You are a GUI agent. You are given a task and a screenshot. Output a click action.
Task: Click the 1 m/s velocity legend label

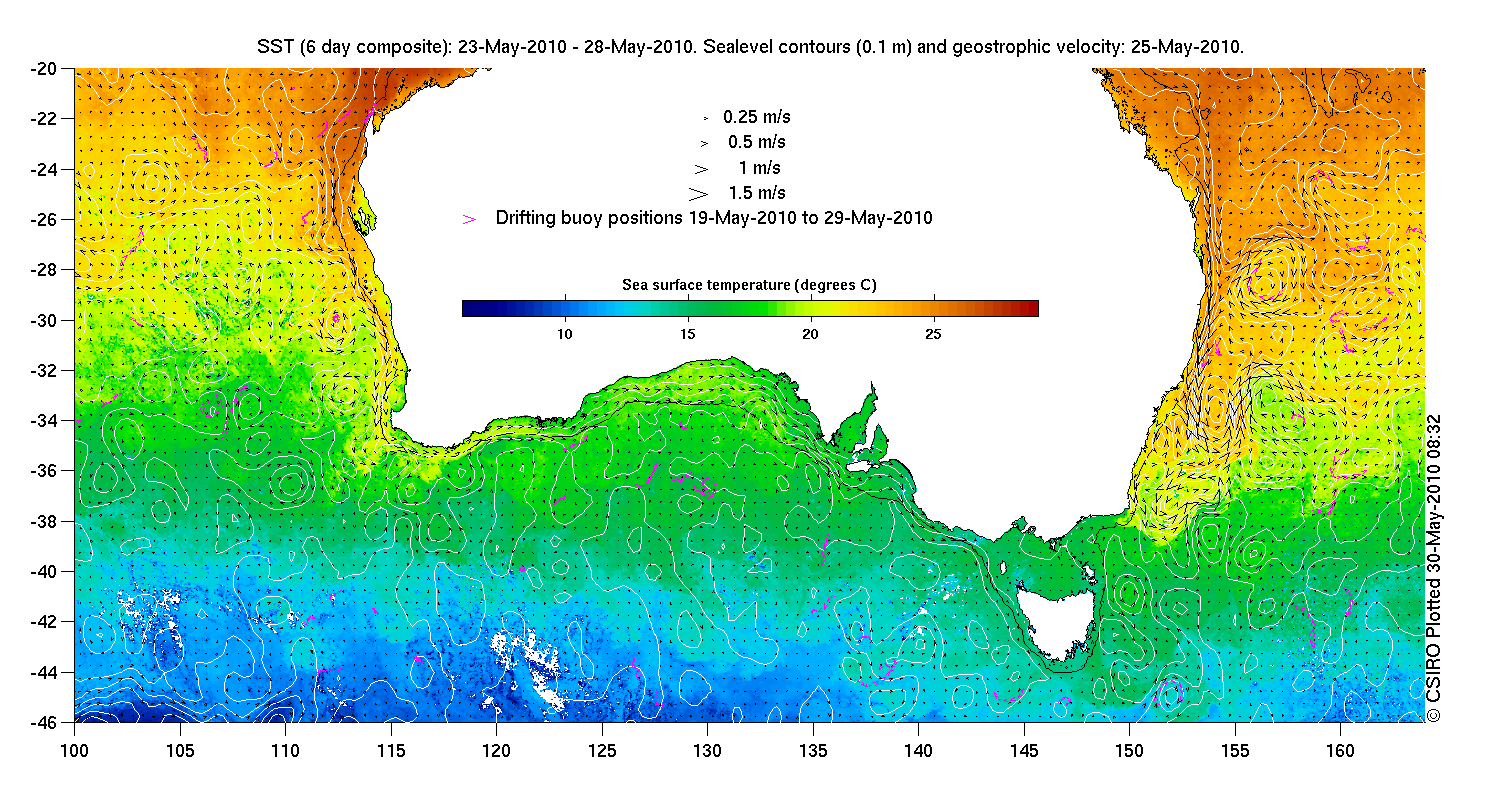[x=759, y=167]
